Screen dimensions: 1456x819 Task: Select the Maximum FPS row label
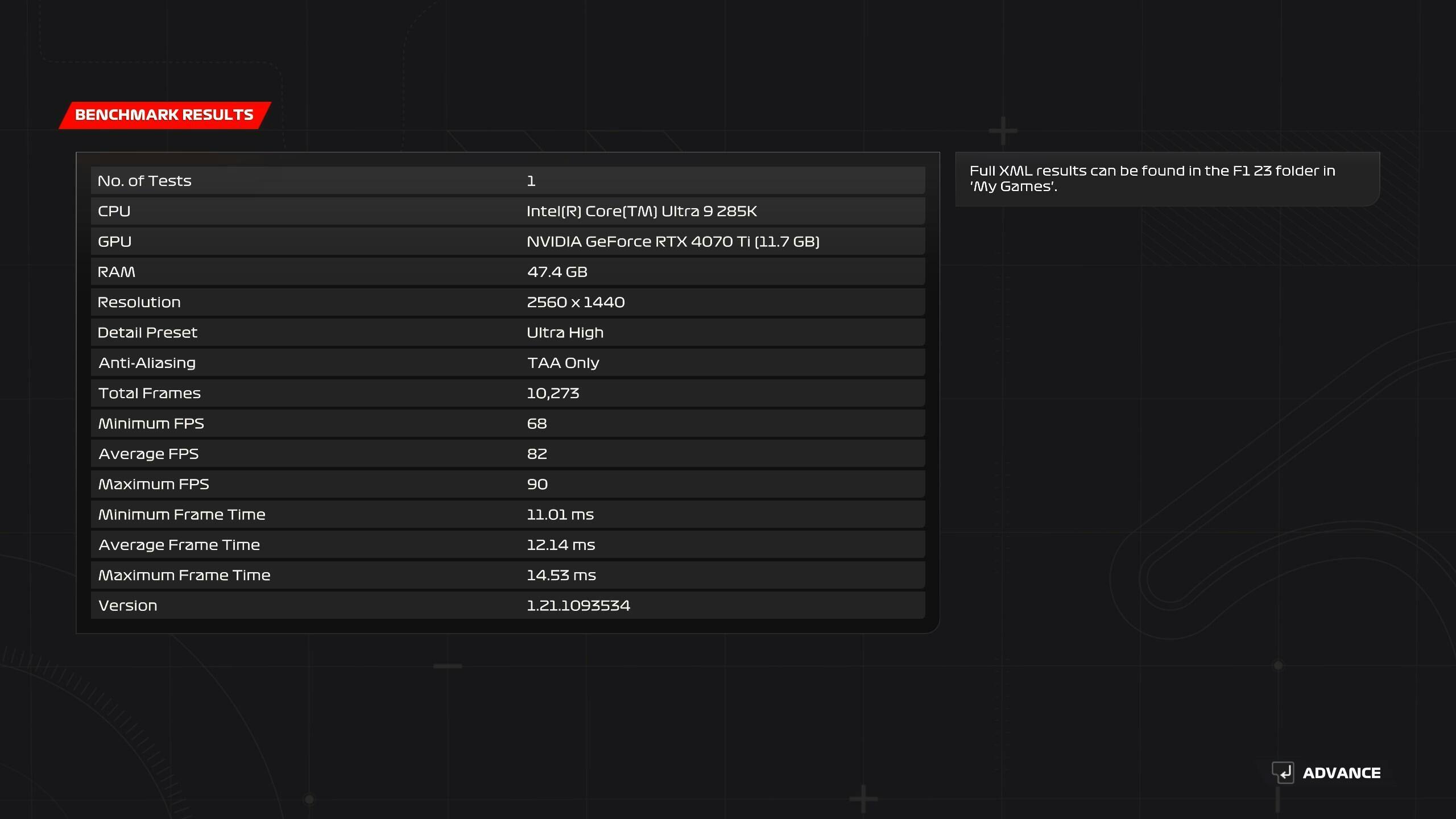(154, 484)
